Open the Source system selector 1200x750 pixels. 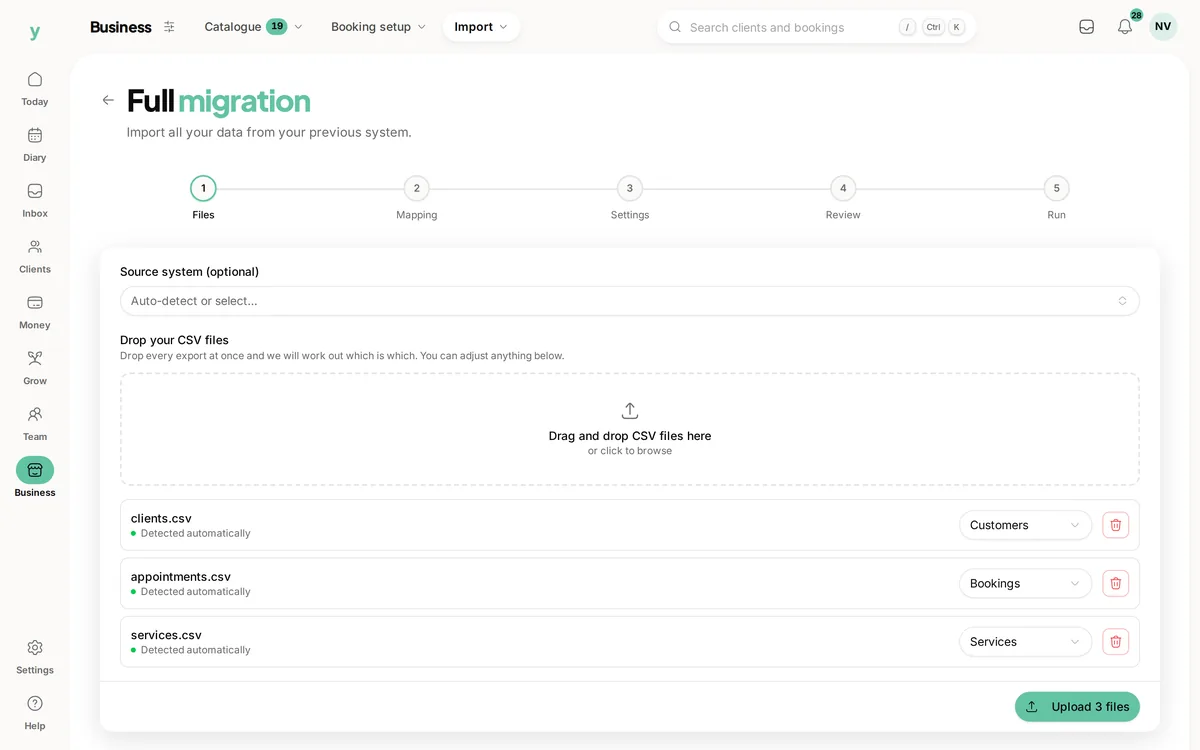point(630,301)
